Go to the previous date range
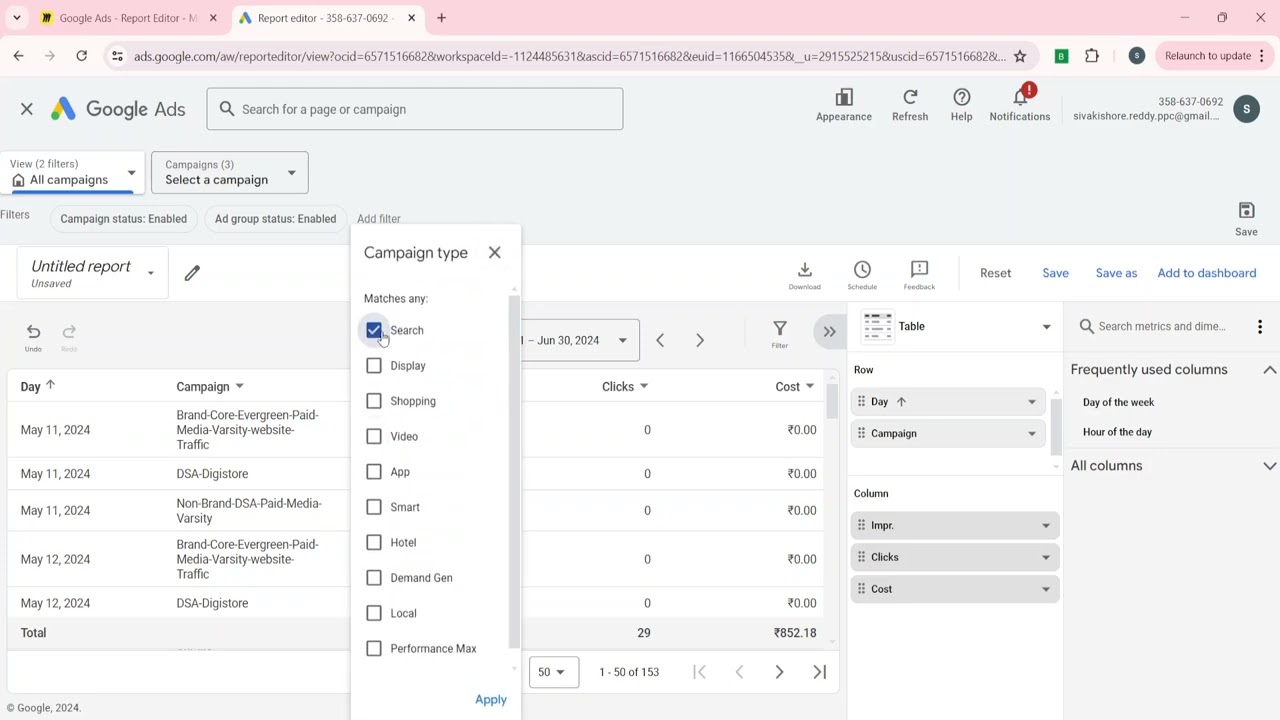 pyautogui.click(x=660, y=341)
